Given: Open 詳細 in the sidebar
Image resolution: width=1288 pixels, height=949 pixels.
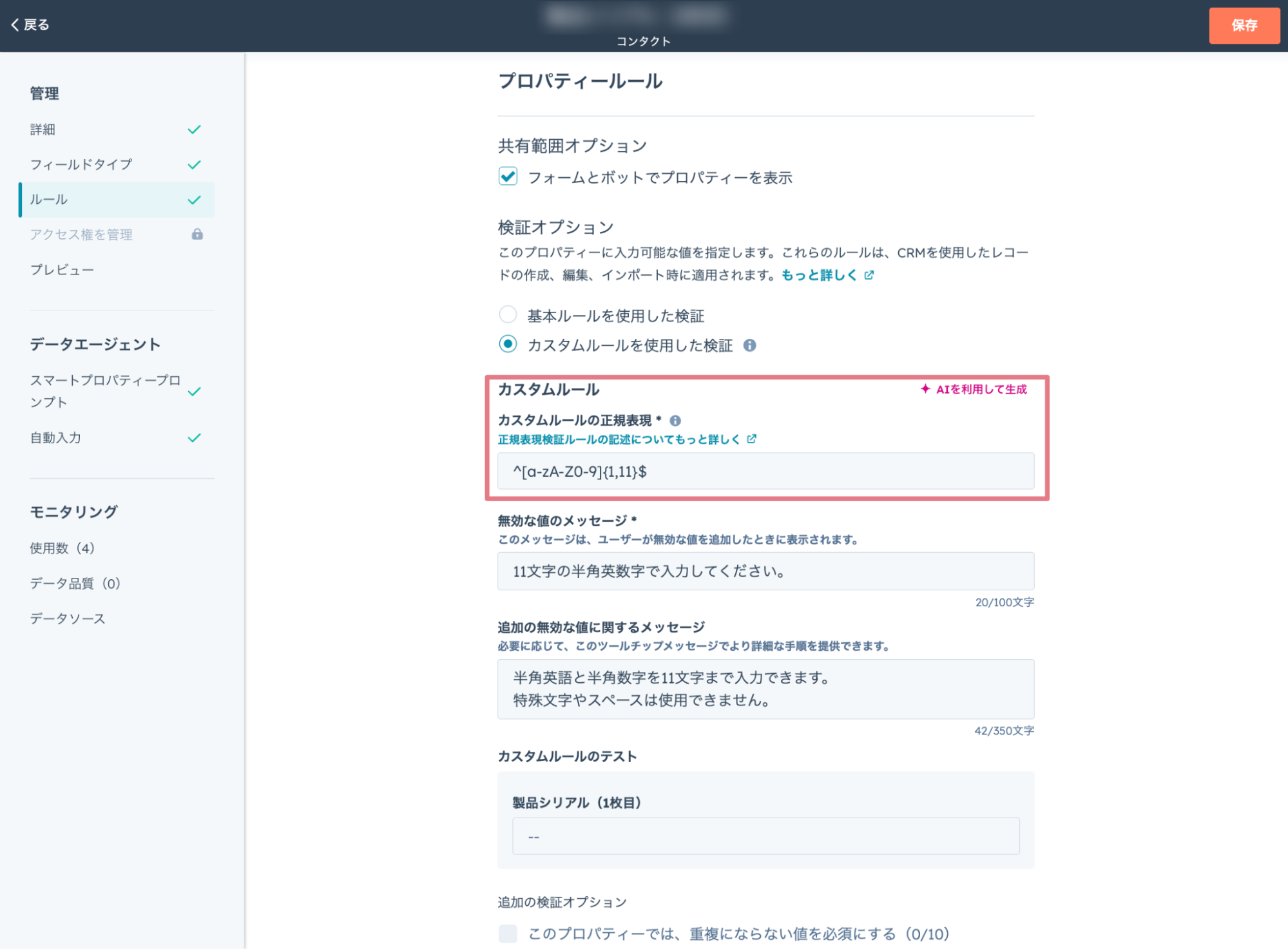Looking at the screenshot, I should click(x=43, y=129).
